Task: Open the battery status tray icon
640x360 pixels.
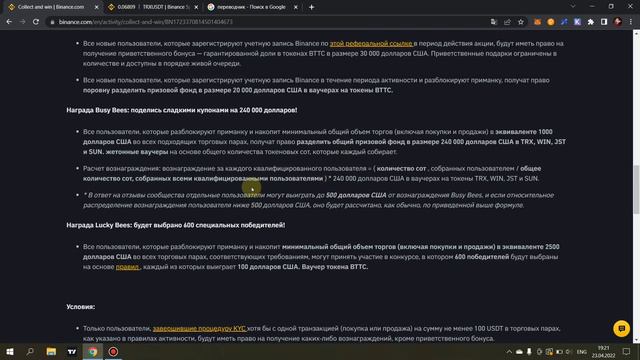Action: pos(559,352)
